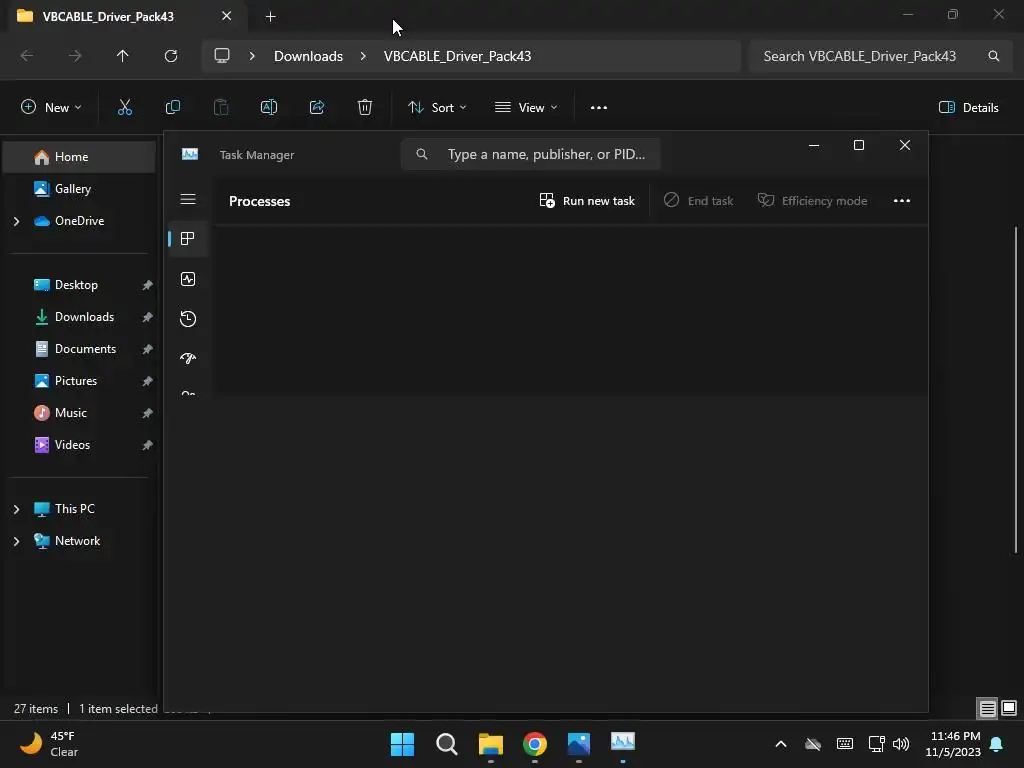Expand the Network tree node

point(16,541)
